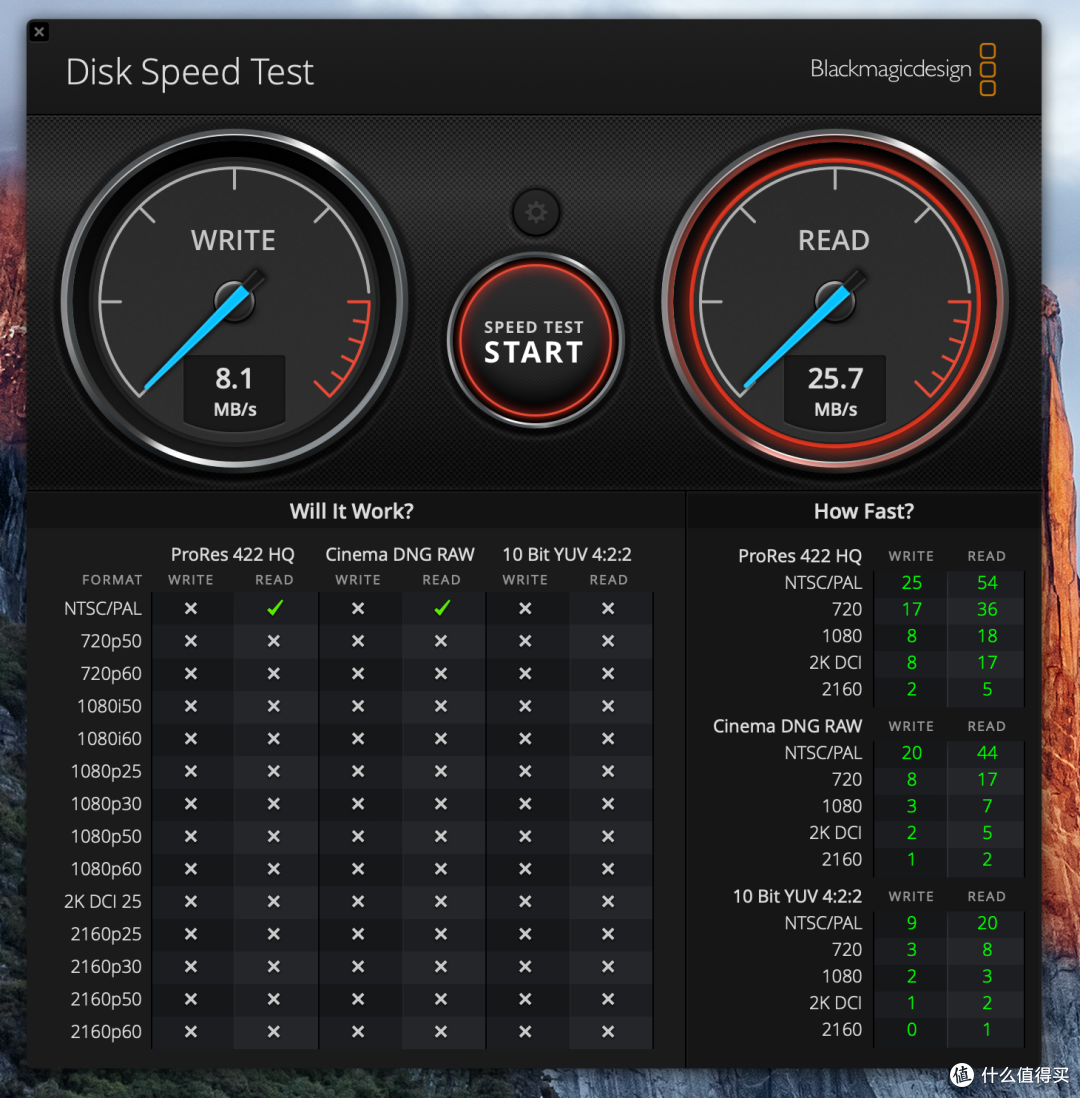This screenshot has width=1080, height=1098.
Task: Click the FORMAT column label
Action: click(112, 580)
